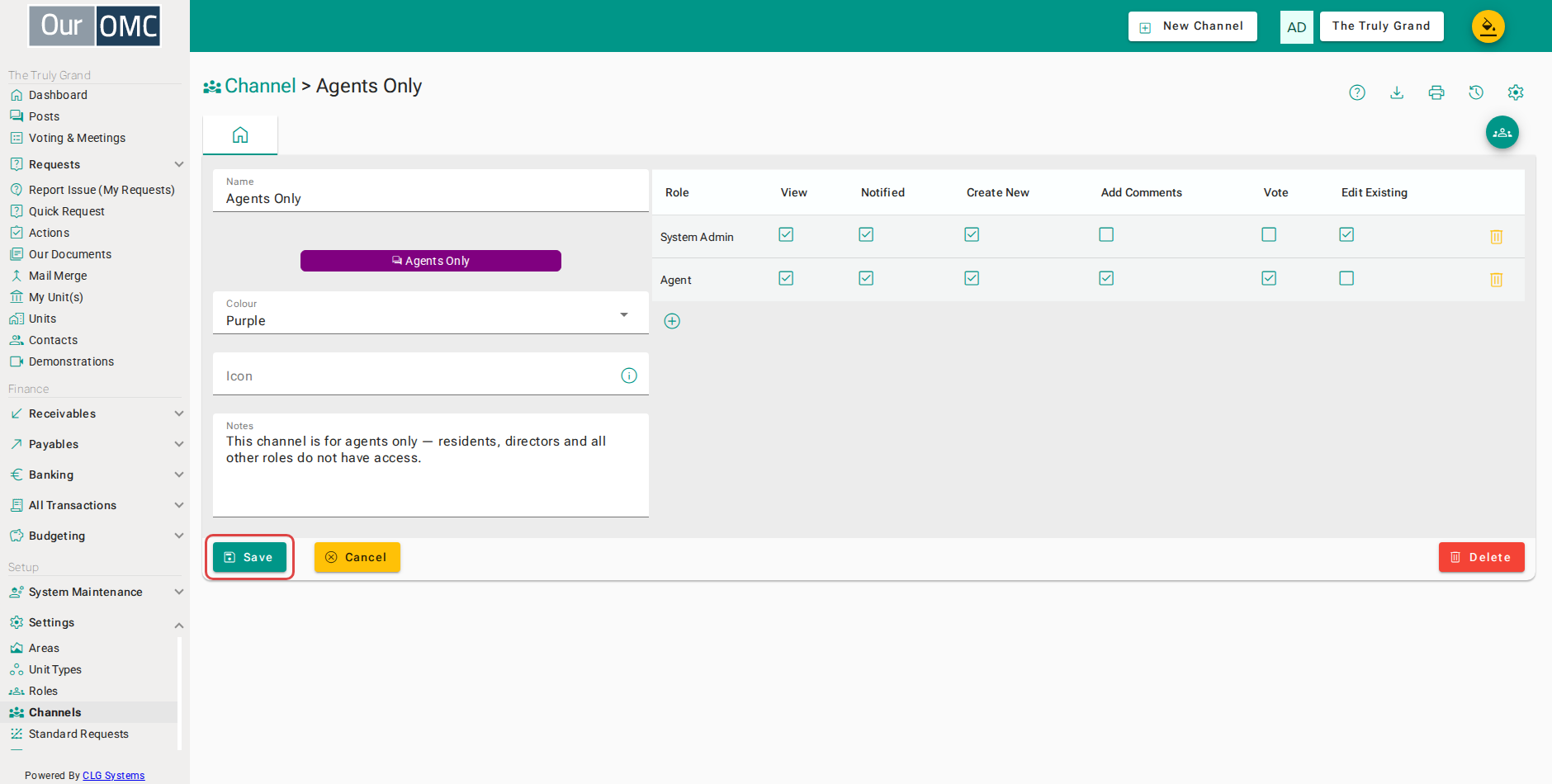Expand Budgeting section
The height and width of the screenshot is (784, 1552).
pos(95,536)
